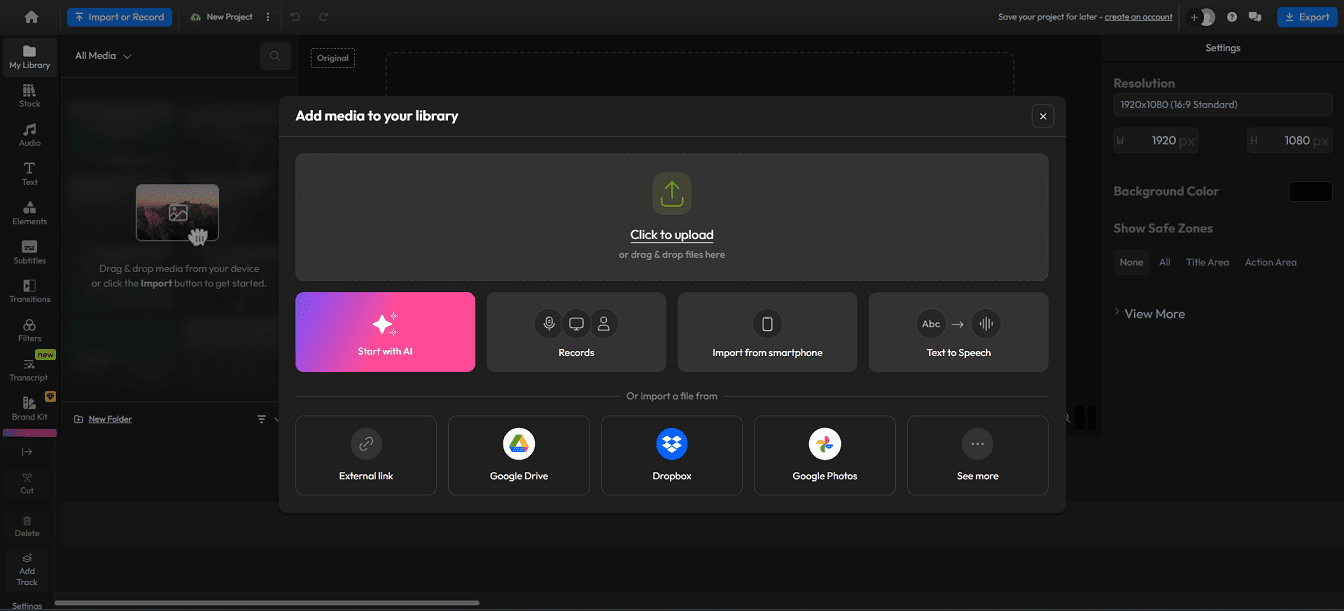Open Audio sidebar tab
The height and width of the screenshot is (611, 1344).
[x=29, y=135]
